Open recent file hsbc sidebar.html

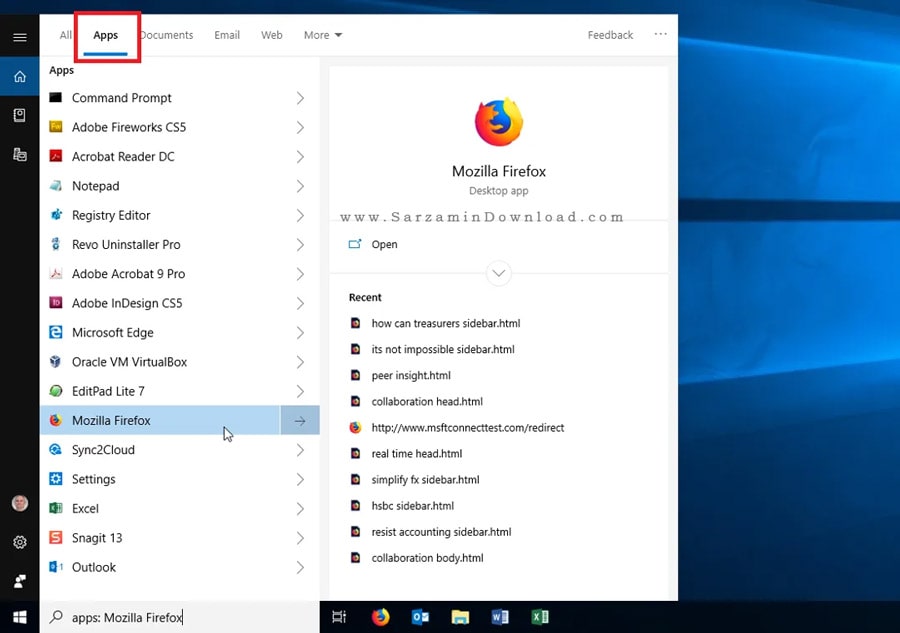pyautogui.click(x=413, y=506)
